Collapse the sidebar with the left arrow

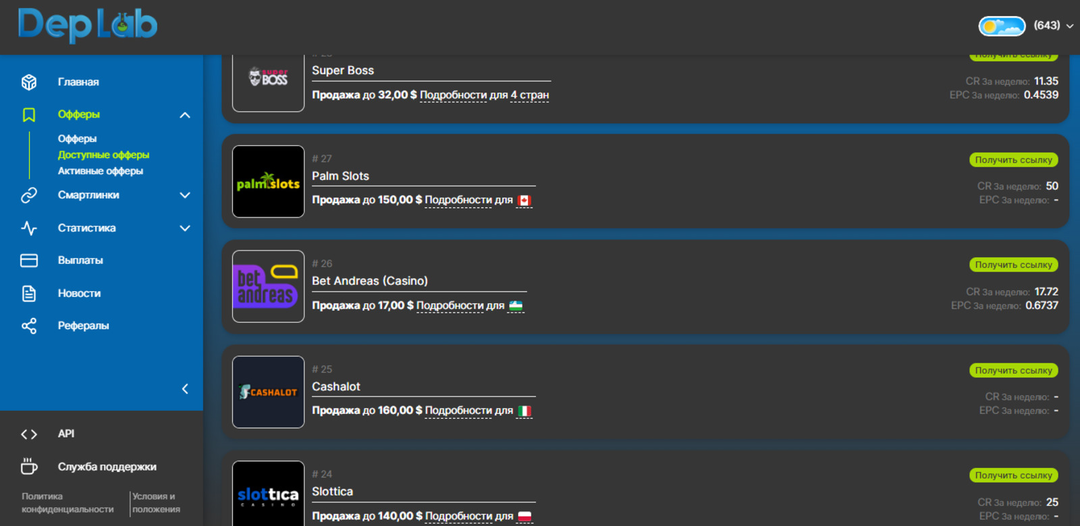point(185,389)
